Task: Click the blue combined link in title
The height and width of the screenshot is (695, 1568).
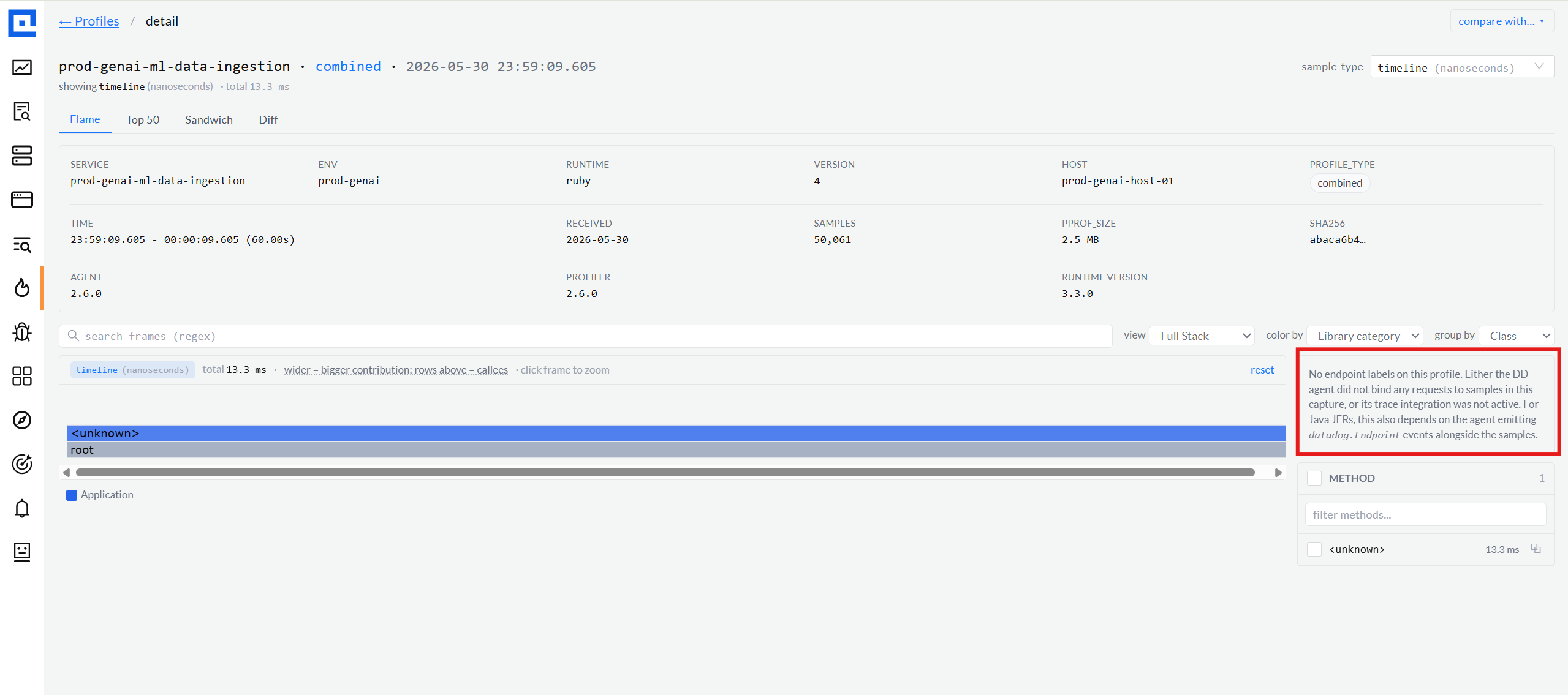Action: [348, 66]
